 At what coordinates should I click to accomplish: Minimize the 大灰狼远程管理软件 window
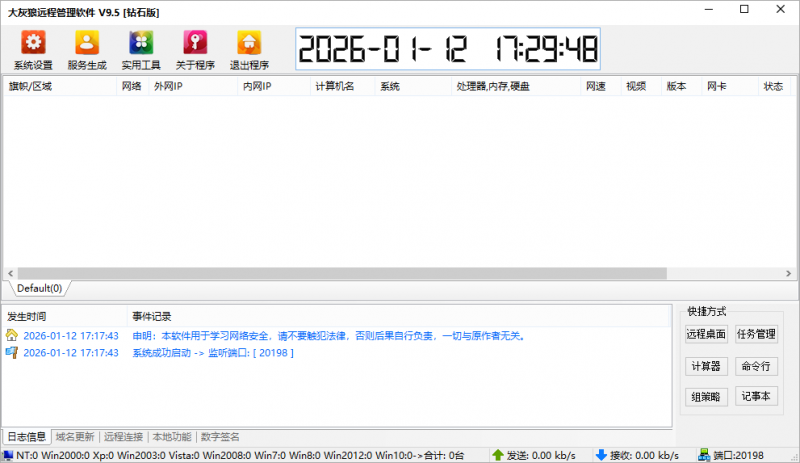[x=709, y=9]
